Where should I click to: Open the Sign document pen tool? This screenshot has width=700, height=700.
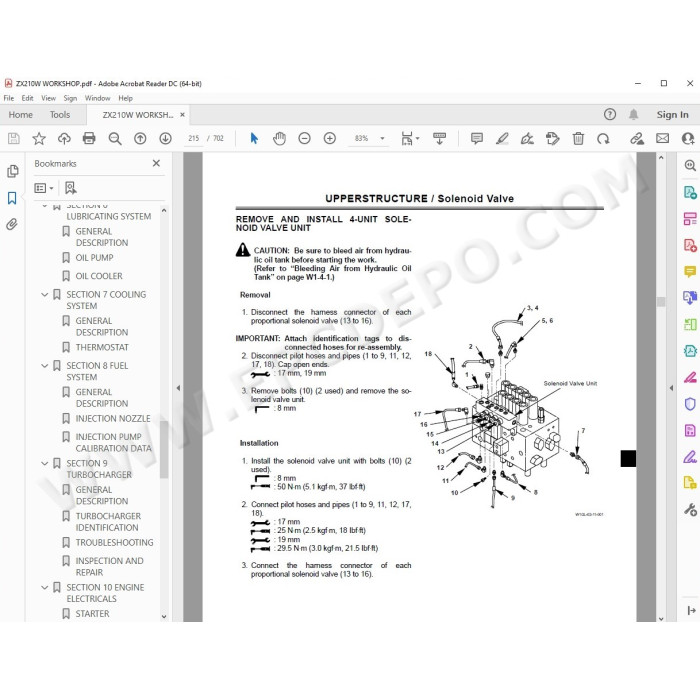(x=527, y=138)
